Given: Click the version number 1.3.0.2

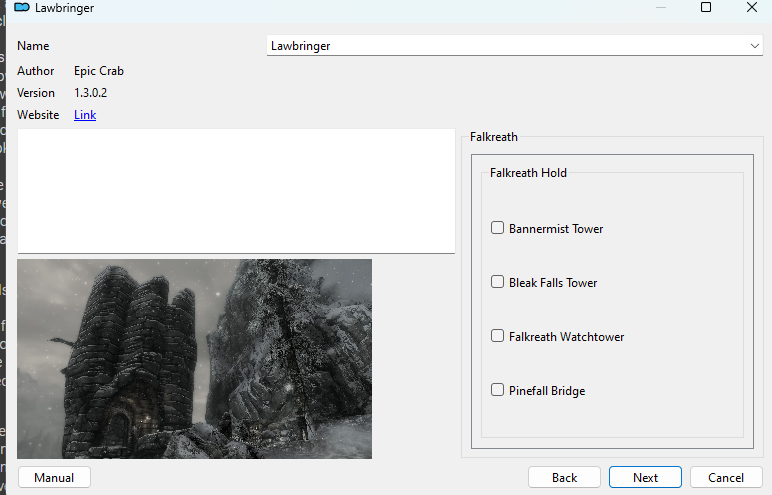Looking at the screenshot, I should [x=91, y=93].
